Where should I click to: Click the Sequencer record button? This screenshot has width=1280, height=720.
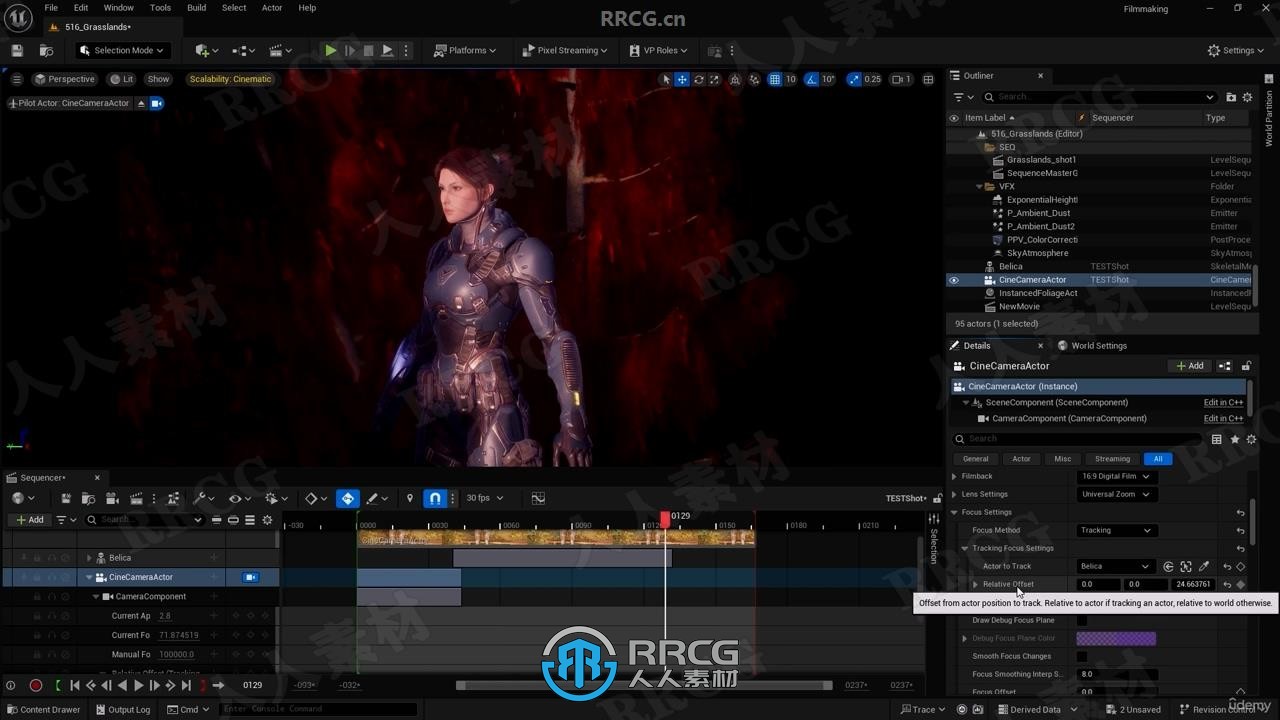click(x=36, y=685)
